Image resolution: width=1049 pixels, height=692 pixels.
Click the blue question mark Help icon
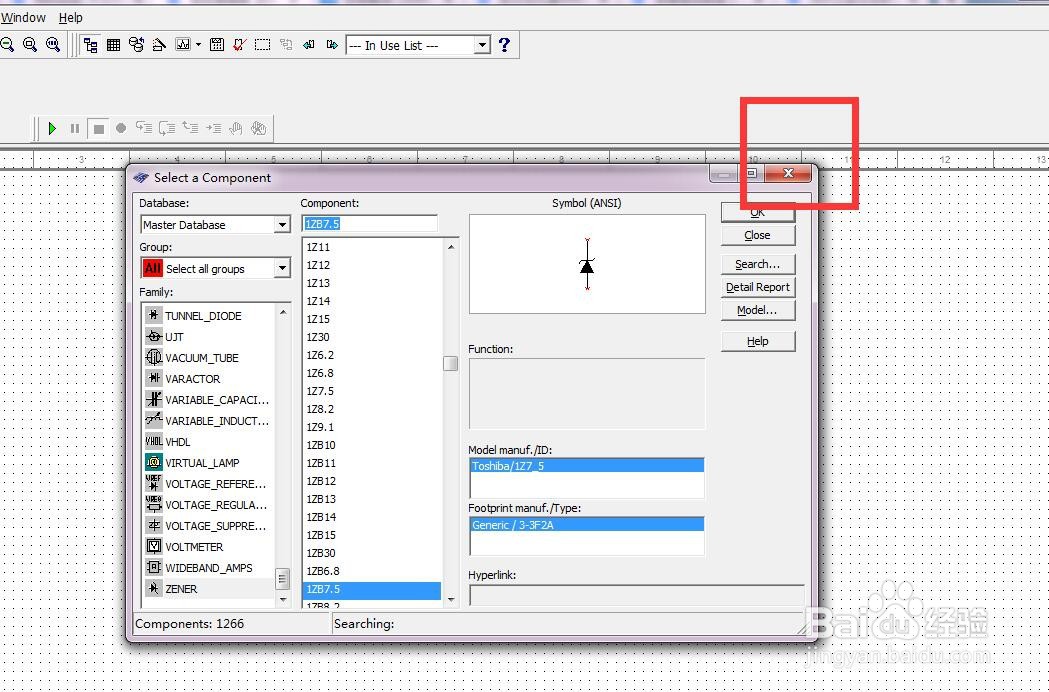504,45
